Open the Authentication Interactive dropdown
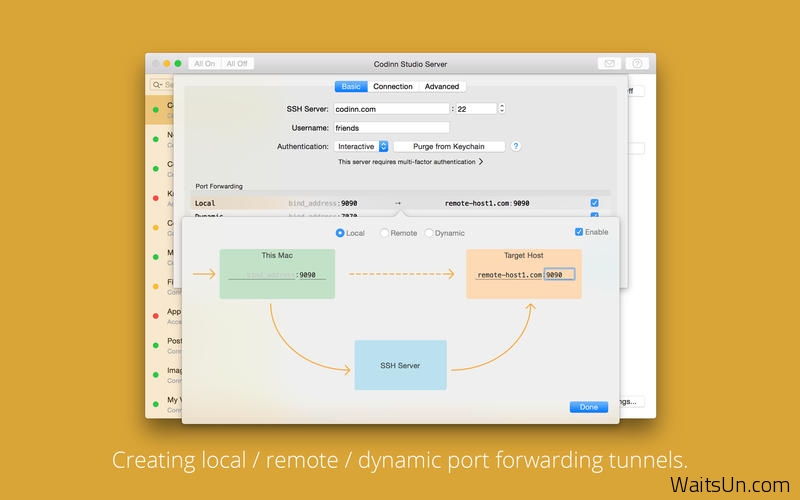The image size is (800, 500). (x=361, y=146)
